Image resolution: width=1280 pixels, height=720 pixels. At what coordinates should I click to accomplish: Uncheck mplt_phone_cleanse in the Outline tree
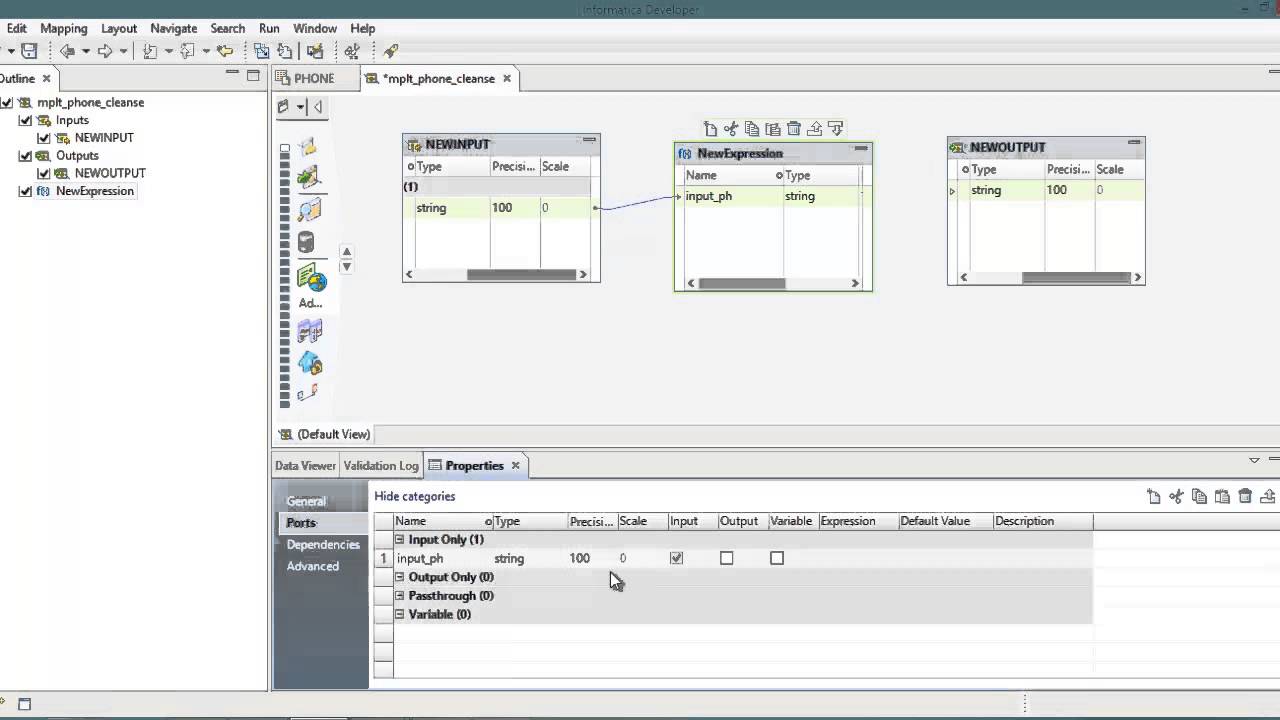(x=7, y=102)
